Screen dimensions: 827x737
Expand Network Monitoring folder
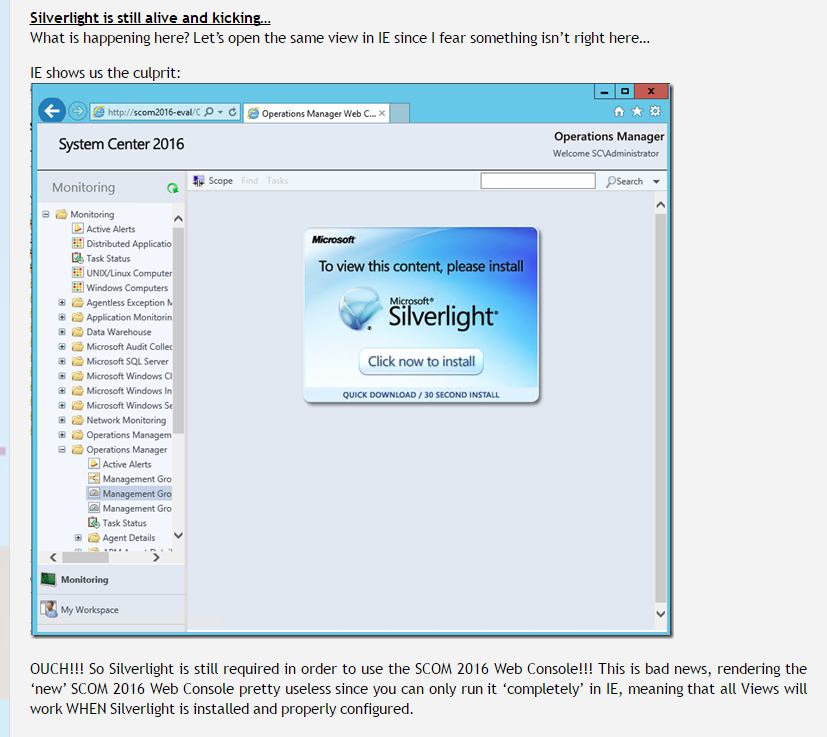tap(62, 420)
